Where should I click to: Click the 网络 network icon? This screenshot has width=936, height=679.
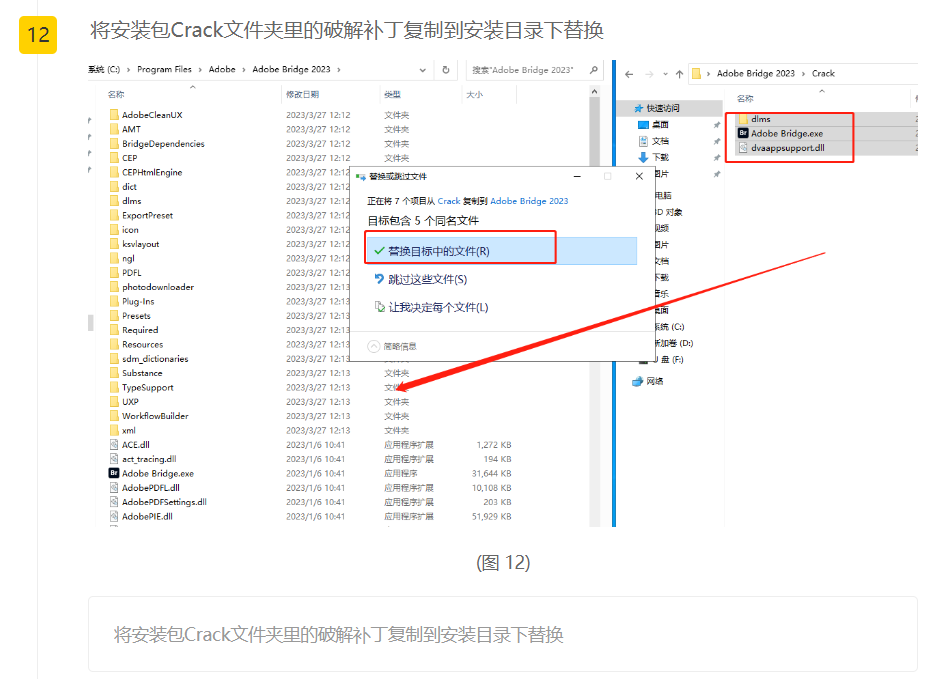tap(638, 381)
